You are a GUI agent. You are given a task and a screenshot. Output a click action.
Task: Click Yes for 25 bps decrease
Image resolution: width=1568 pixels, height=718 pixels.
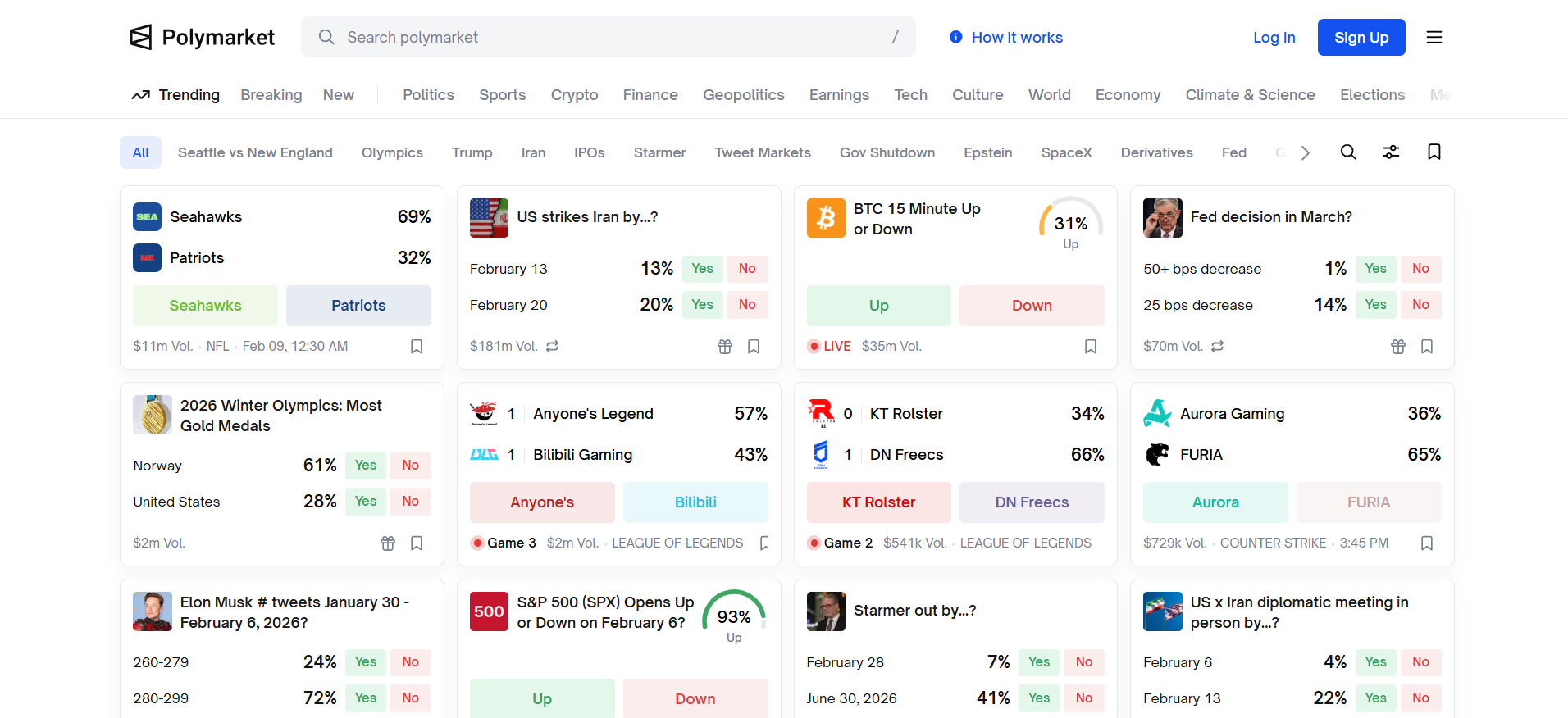[1375, 305]
